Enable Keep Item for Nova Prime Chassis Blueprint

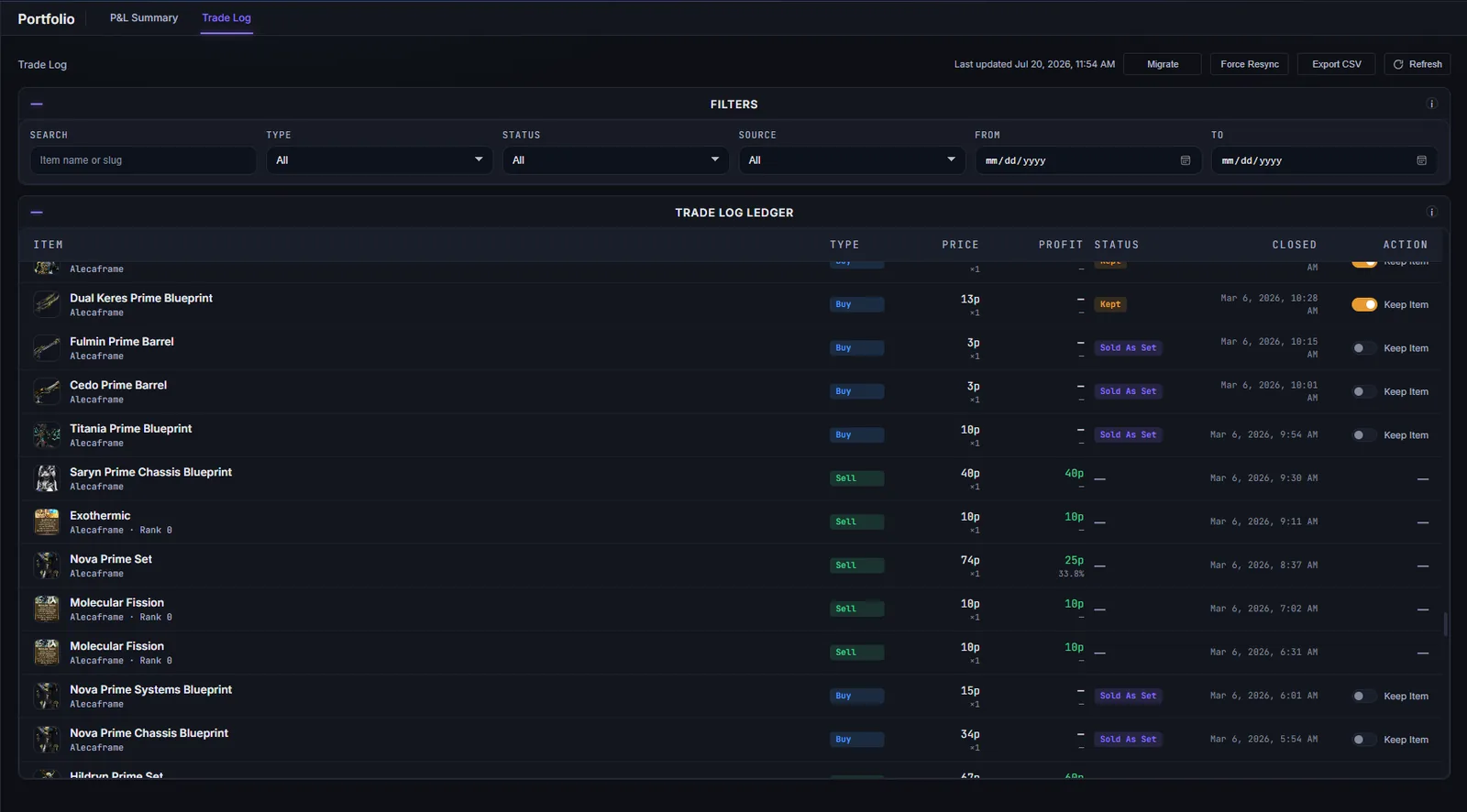[x=1364, y=740]
